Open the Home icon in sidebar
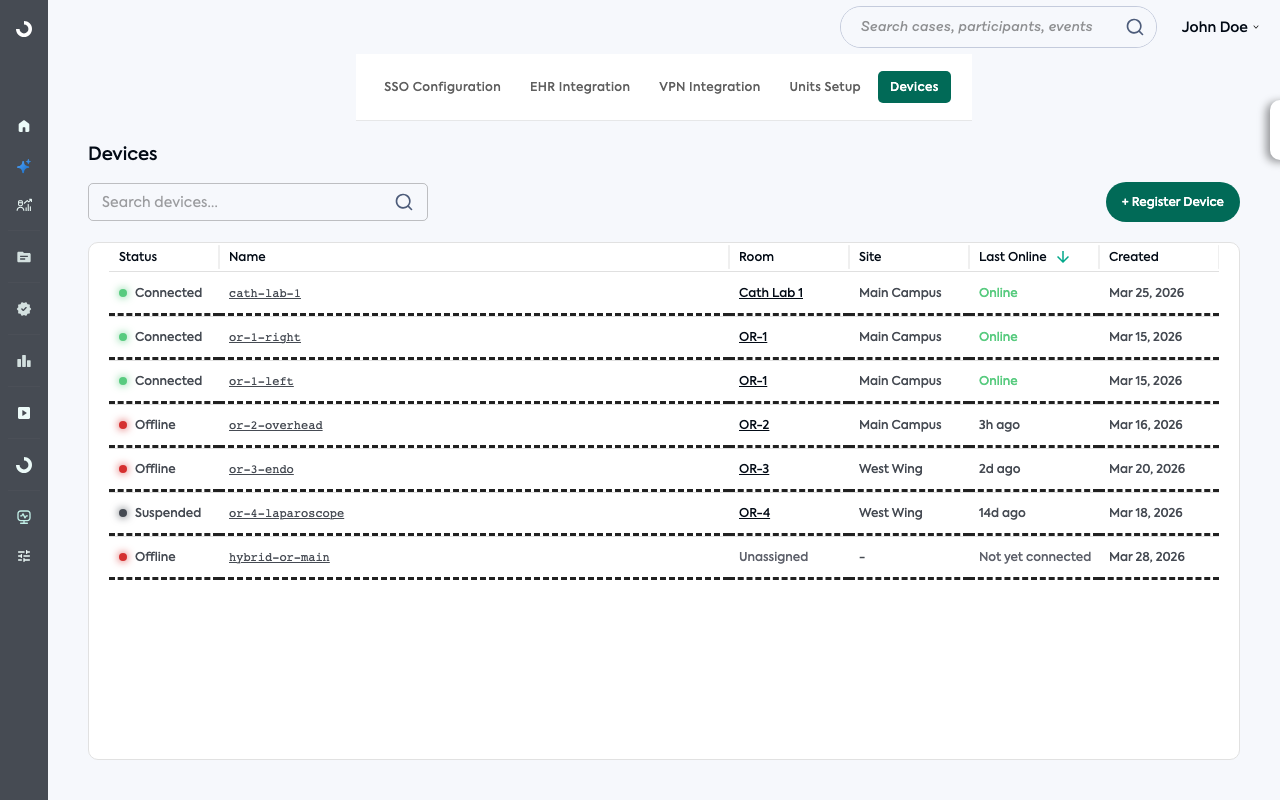1280x800 pixels. 24,126
